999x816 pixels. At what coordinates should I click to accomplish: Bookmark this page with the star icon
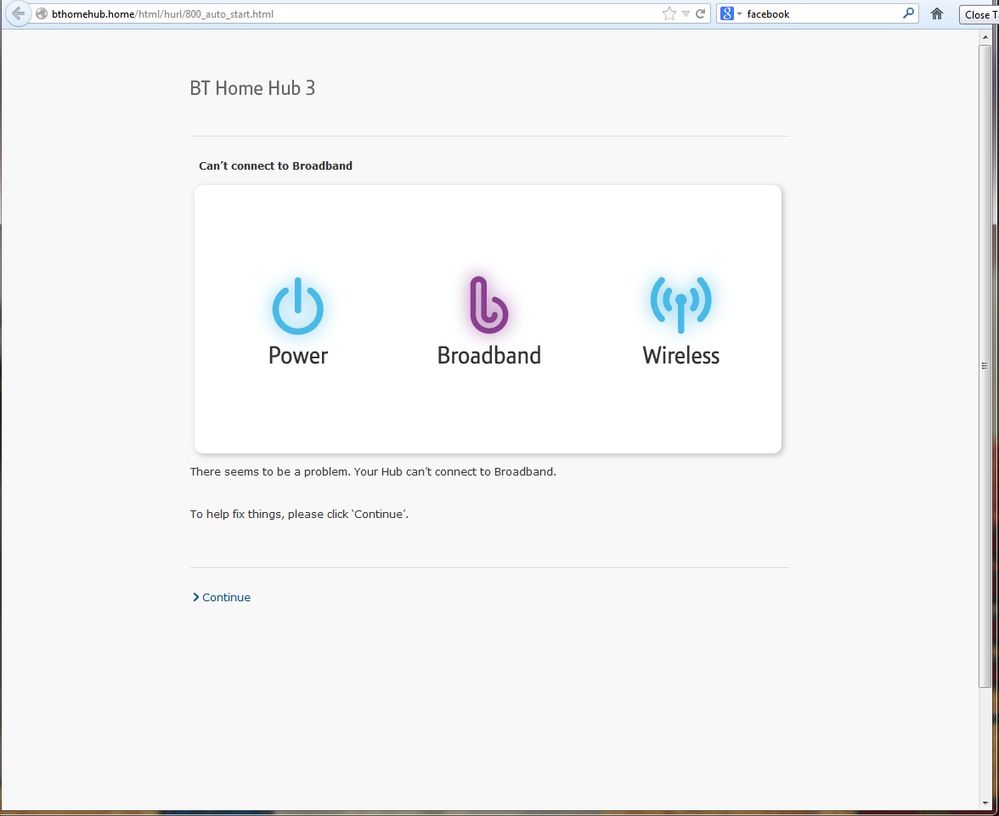[669, 13]
